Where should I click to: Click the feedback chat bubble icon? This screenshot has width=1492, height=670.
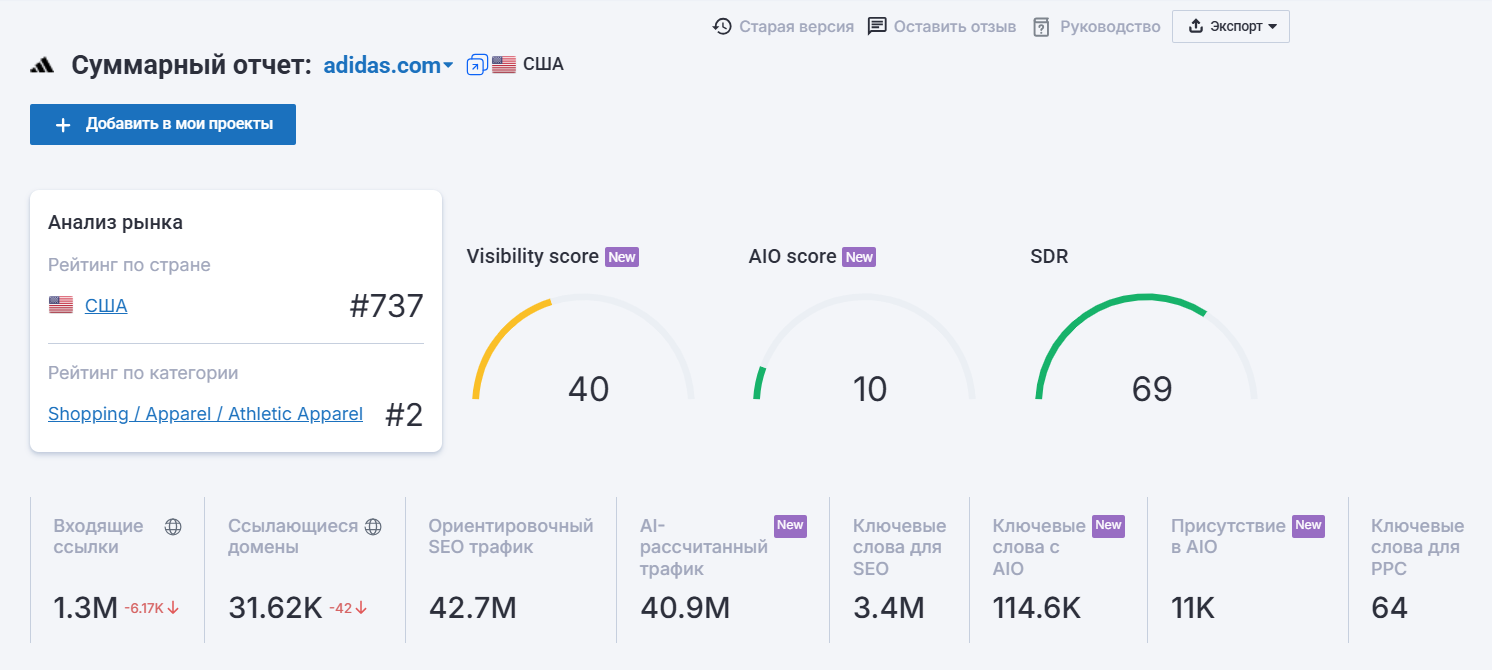click(x=876, y=26)
